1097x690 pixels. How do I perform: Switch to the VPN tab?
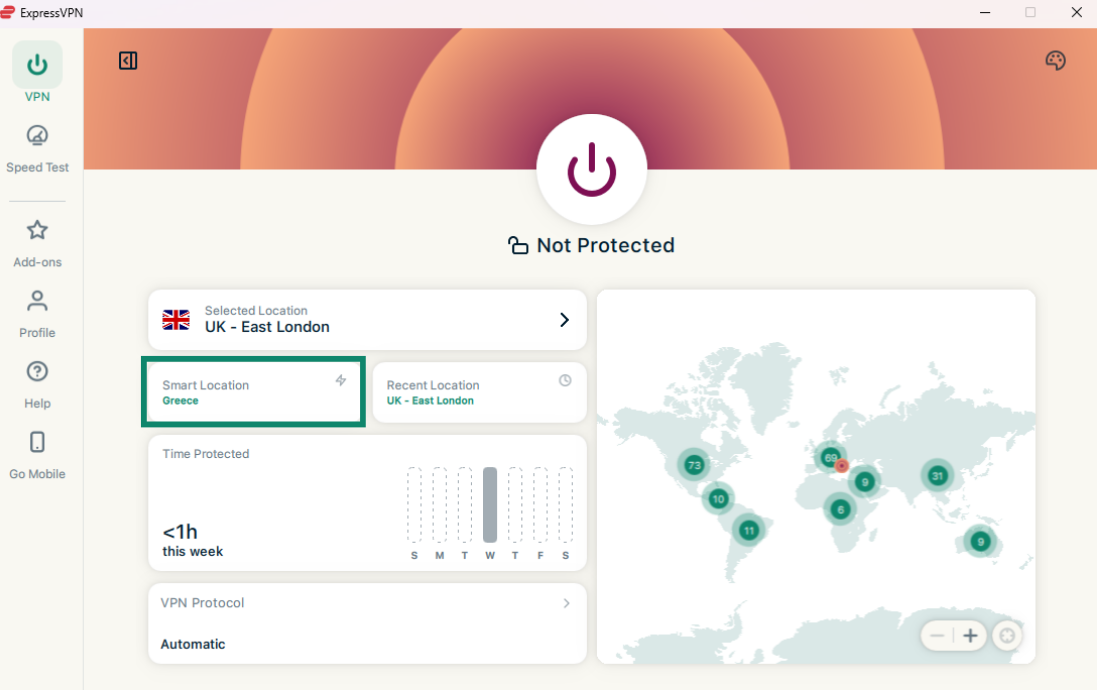(x=37, y=74)
